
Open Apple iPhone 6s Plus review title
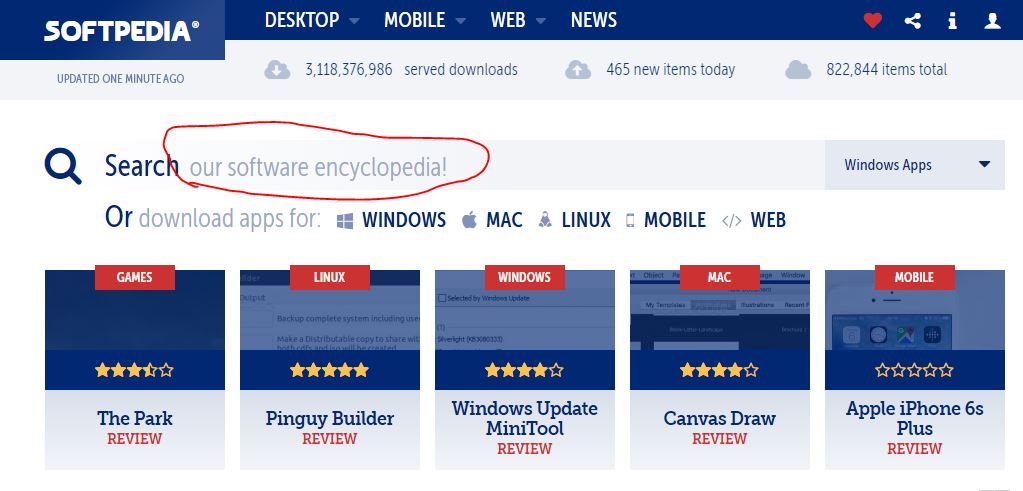[915, 418]
